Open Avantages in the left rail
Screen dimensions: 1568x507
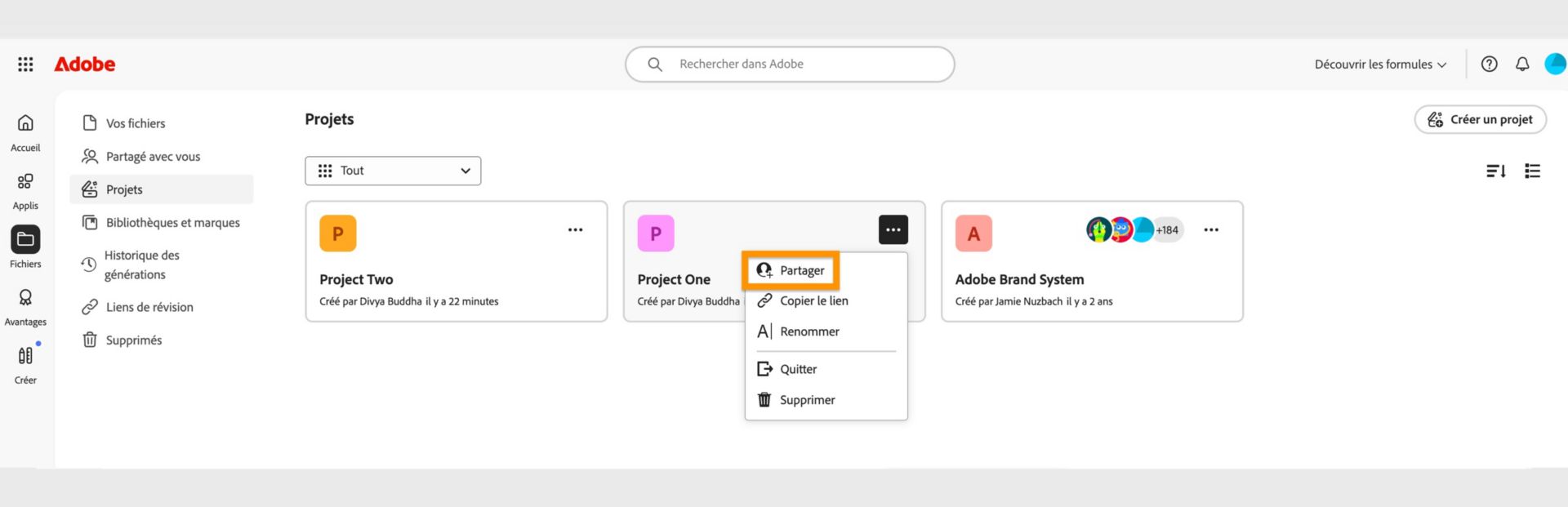(x=25, y=307)
